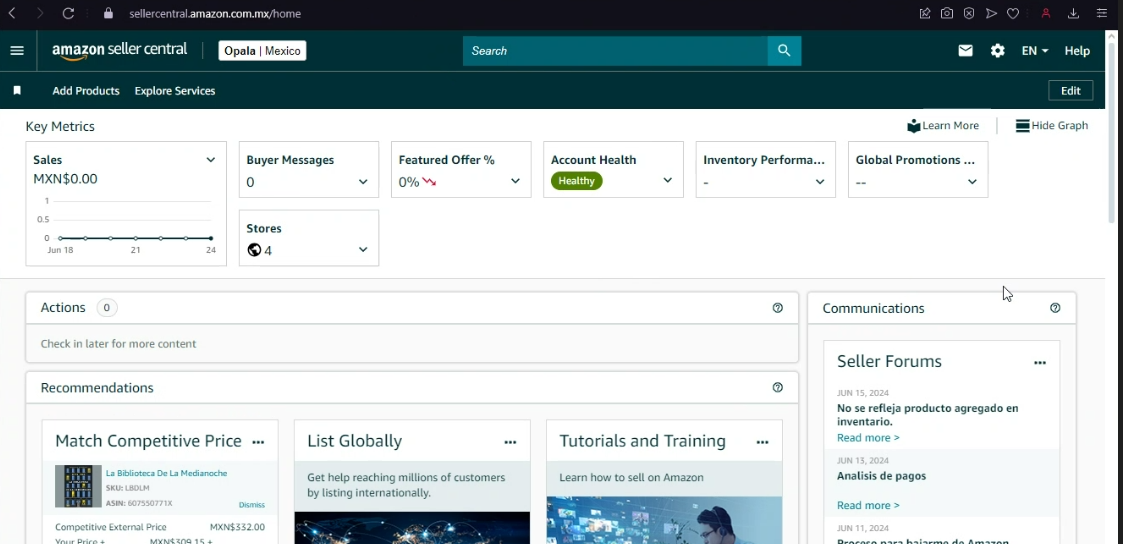This screenshot has width=1123, height=544.
Task: Click the browser padlock site info icon
Action: [x=109, y=13]
